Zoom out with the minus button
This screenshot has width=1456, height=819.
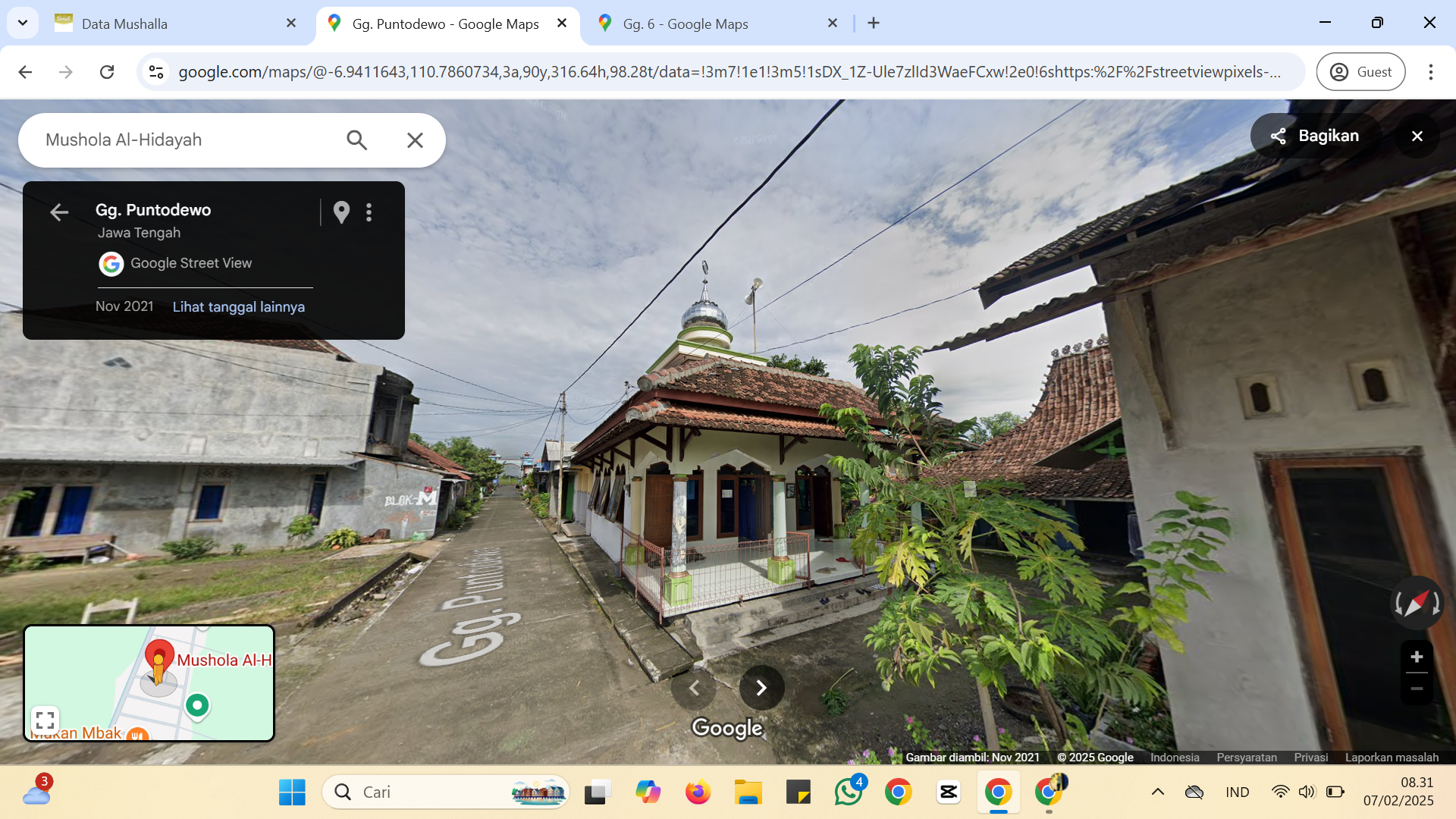point(1417,689)
